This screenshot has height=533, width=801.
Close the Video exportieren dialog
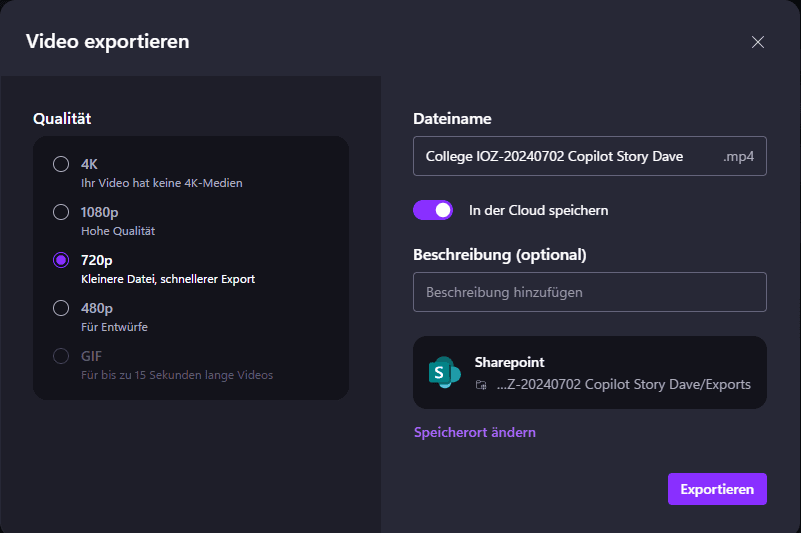pyautogui.click(x=757, y=42)
